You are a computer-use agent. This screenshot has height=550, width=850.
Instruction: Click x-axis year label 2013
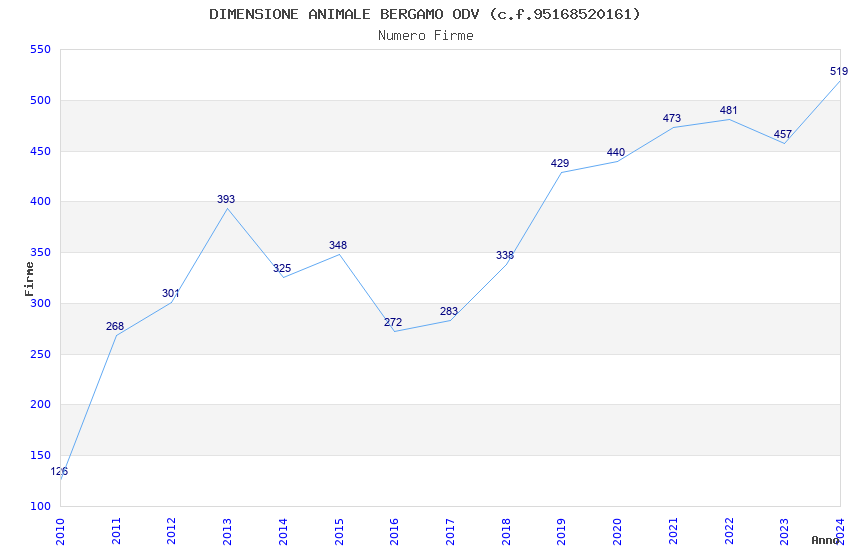pyautogui.click(x=227, y=531)
